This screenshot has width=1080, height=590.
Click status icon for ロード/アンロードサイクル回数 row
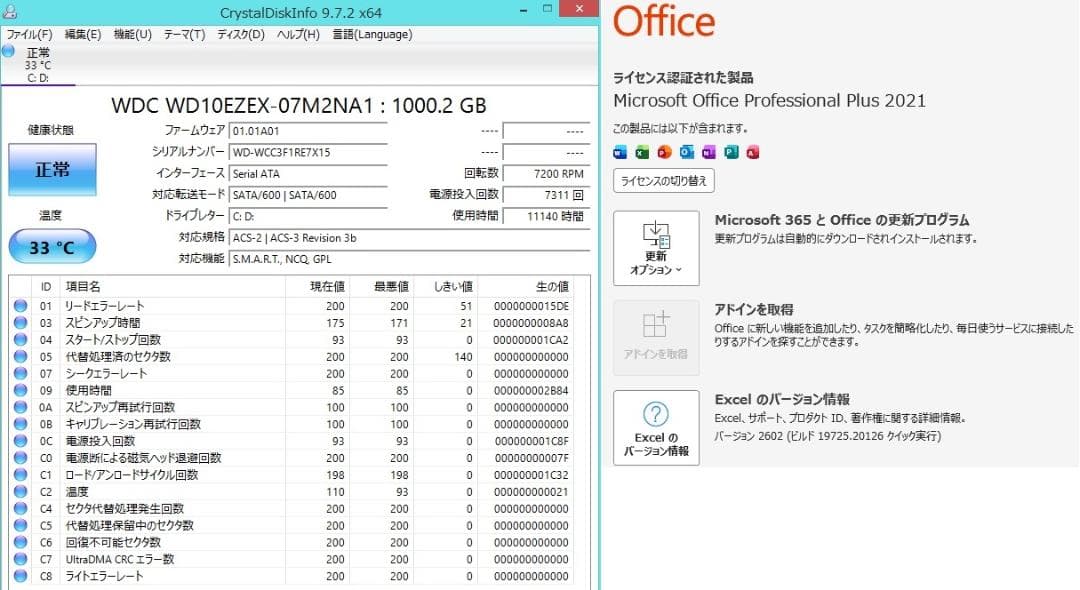21,474
